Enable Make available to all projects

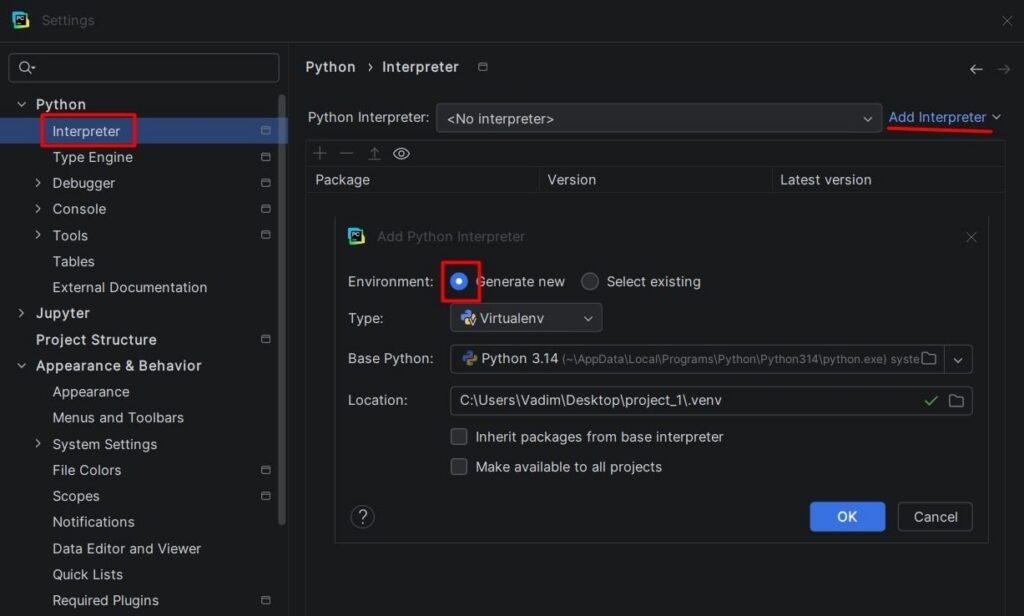tap(459, 466)
